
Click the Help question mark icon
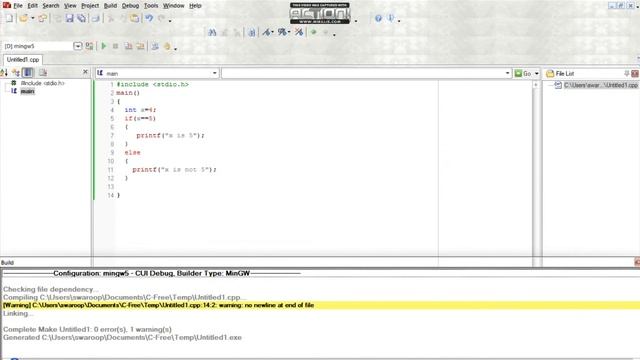coord(378,18)
